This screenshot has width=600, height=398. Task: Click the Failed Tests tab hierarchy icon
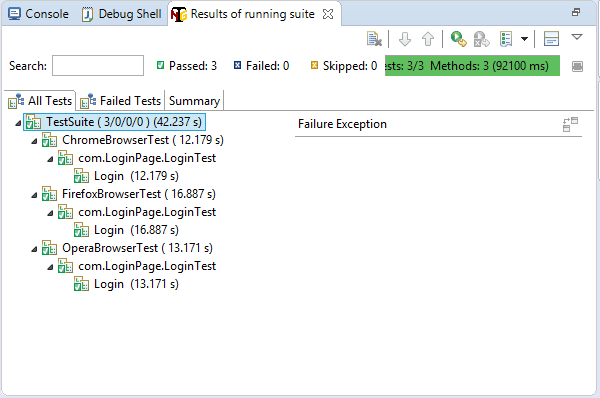tap(88, 101)
